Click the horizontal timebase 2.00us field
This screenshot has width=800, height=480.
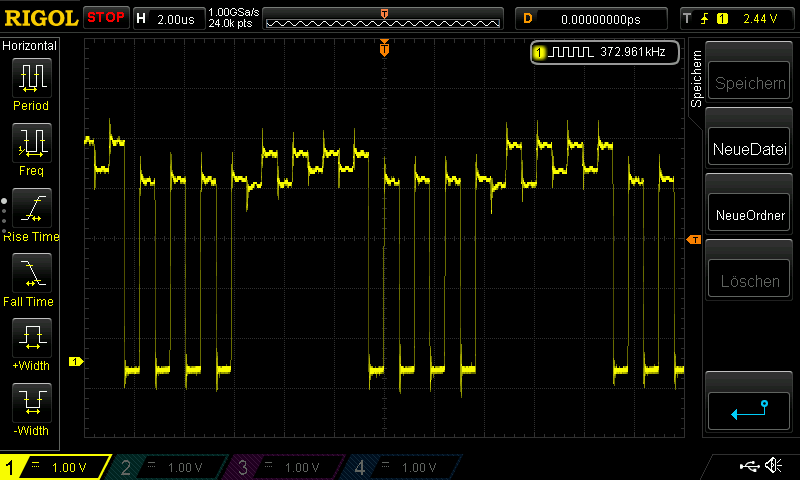point(169,19)
